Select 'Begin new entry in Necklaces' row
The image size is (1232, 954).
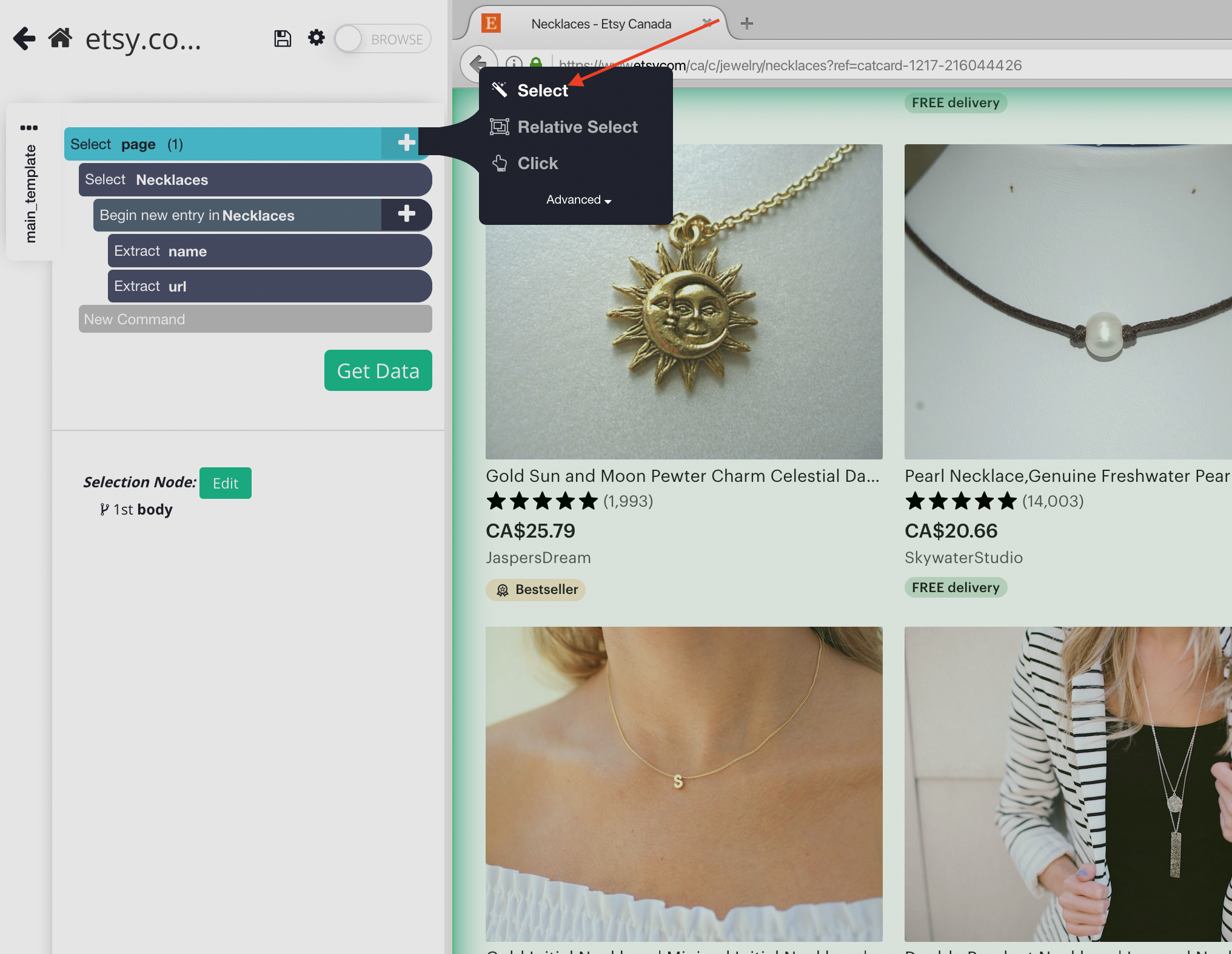coord(238,215)
